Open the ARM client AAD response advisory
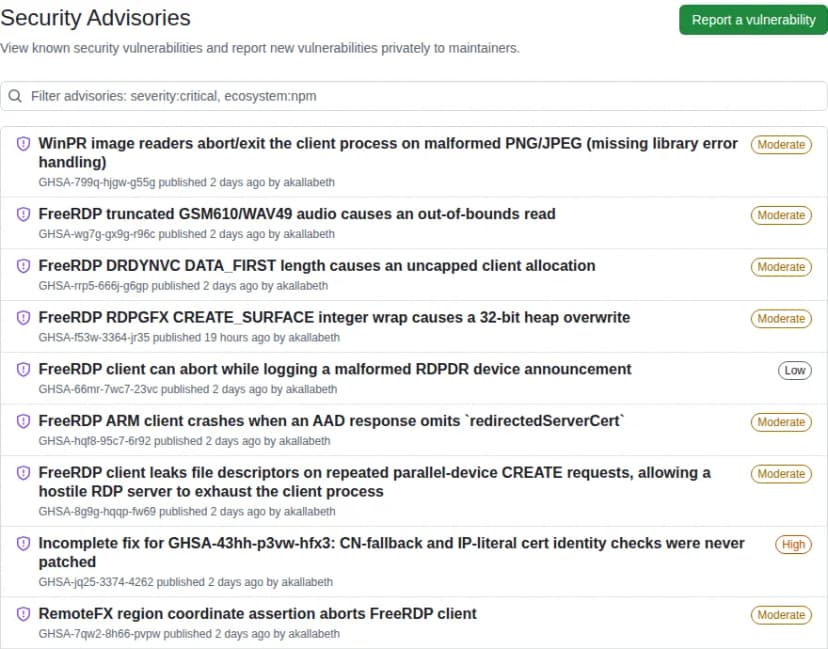 pos(332,421)
